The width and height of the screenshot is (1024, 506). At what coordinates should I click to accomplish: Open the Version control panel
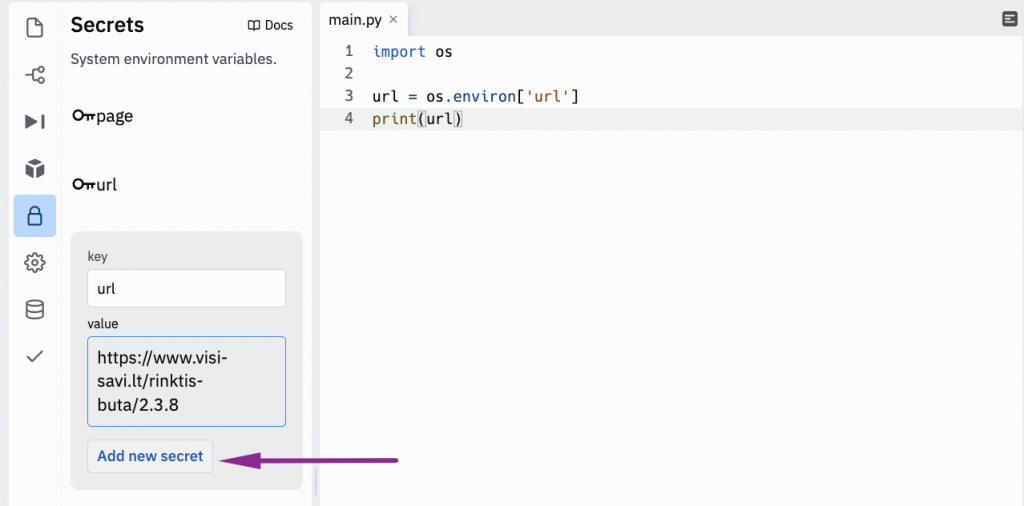35,74
